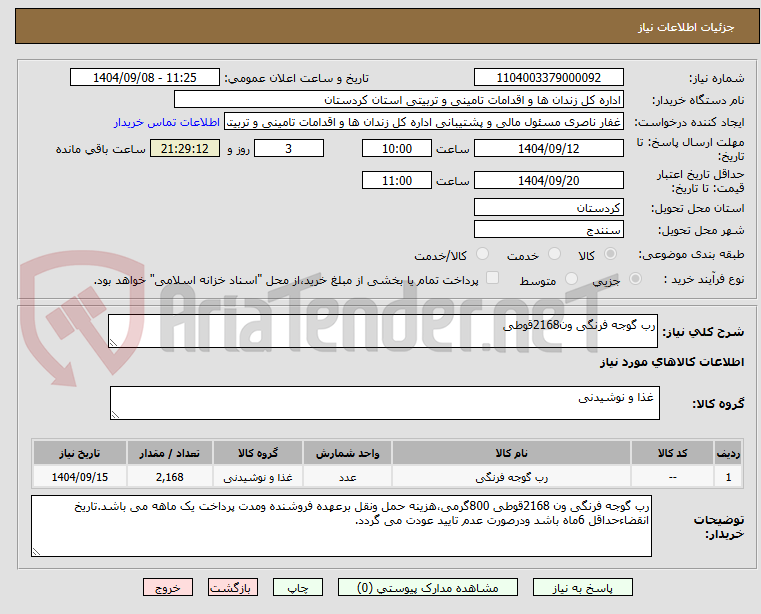Click the چاپ print button

[x=298, y=587]
